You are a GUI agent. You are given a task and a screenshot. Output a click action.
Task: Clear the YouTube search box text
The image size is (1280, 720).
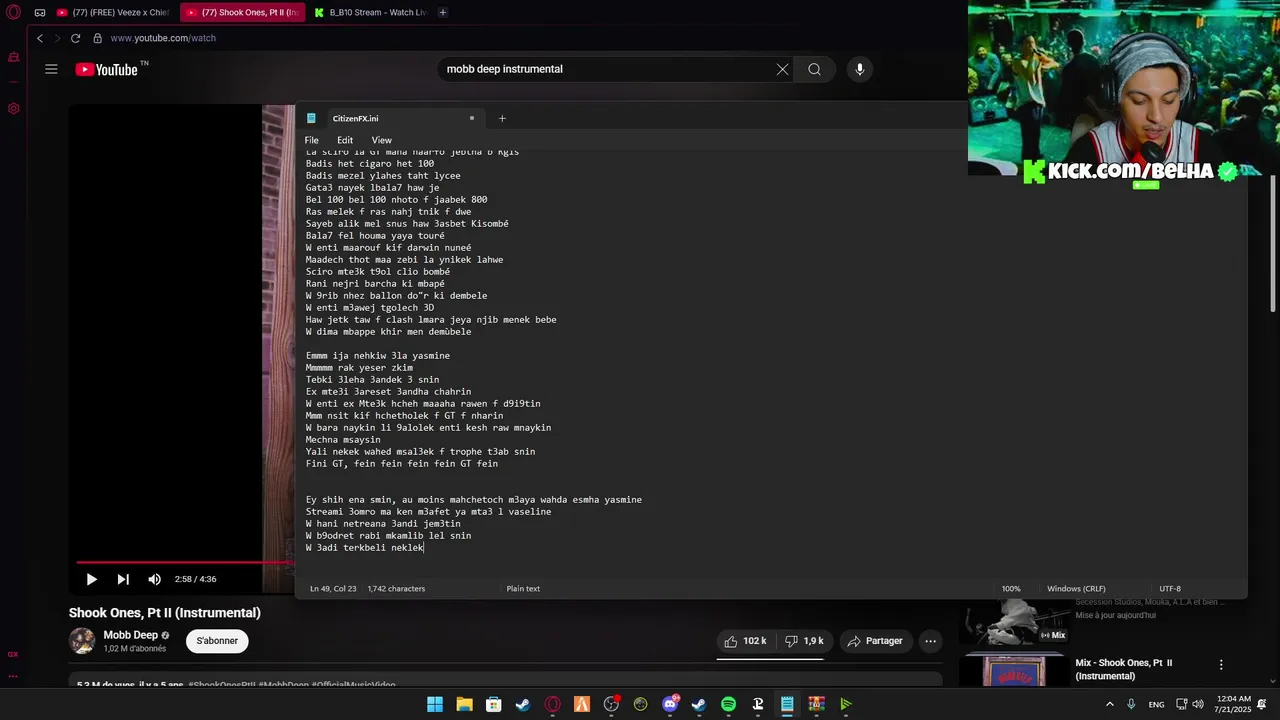click(x=782, y=69)
